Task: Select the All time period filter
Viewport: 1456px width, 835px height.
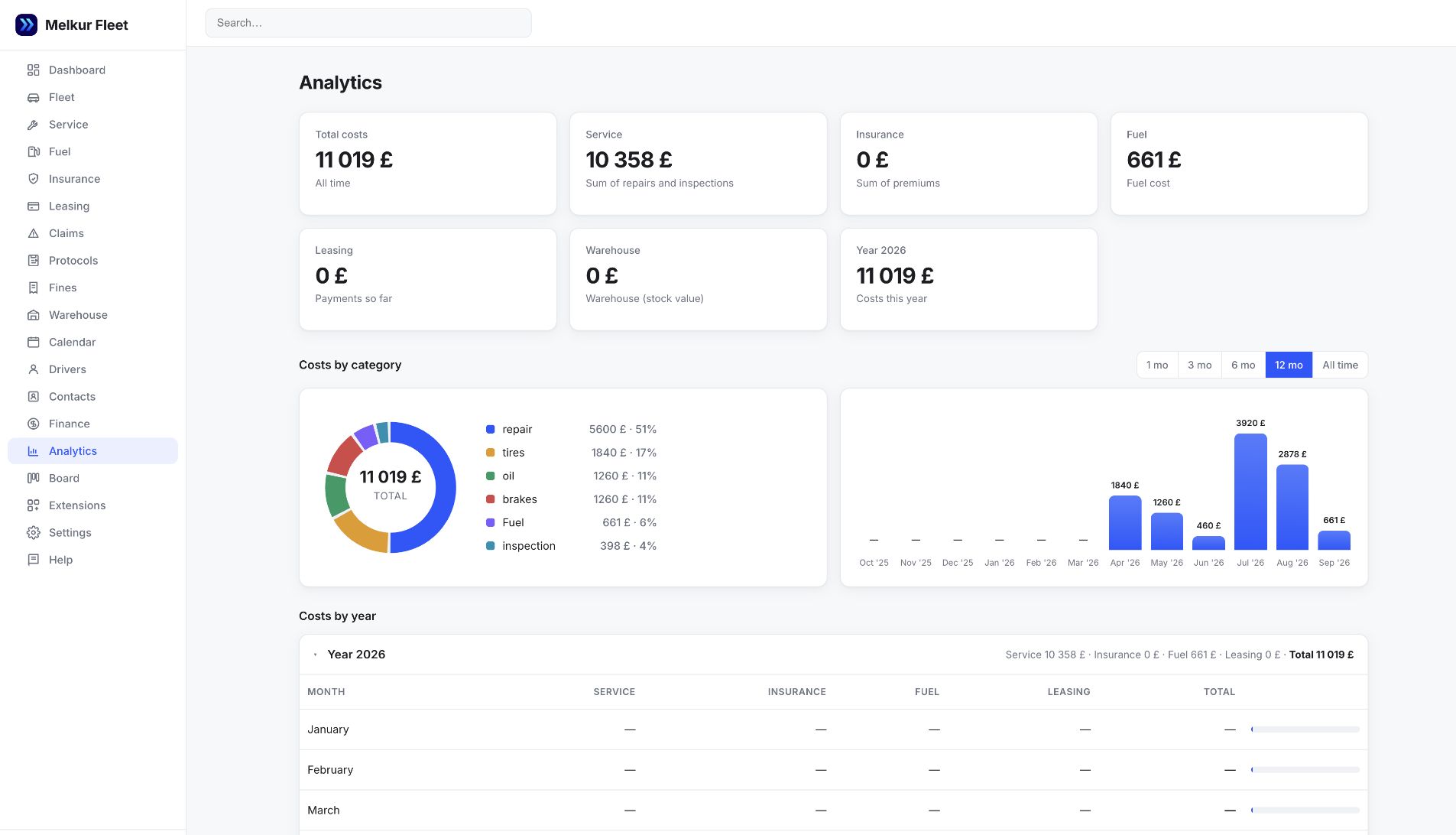Action: pyautogui.click(x=1341, y=365)
